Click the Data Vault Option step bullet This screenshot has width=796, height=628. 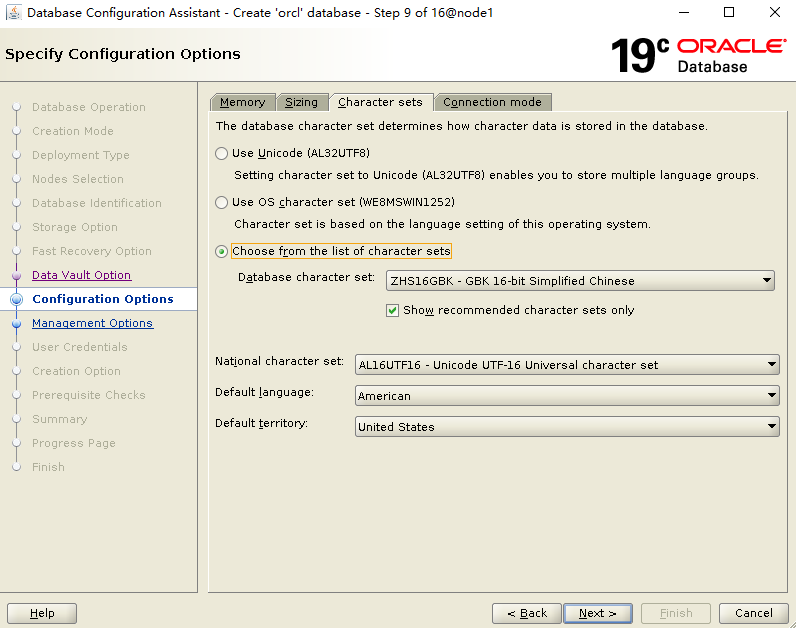click(x=17, y=275)
